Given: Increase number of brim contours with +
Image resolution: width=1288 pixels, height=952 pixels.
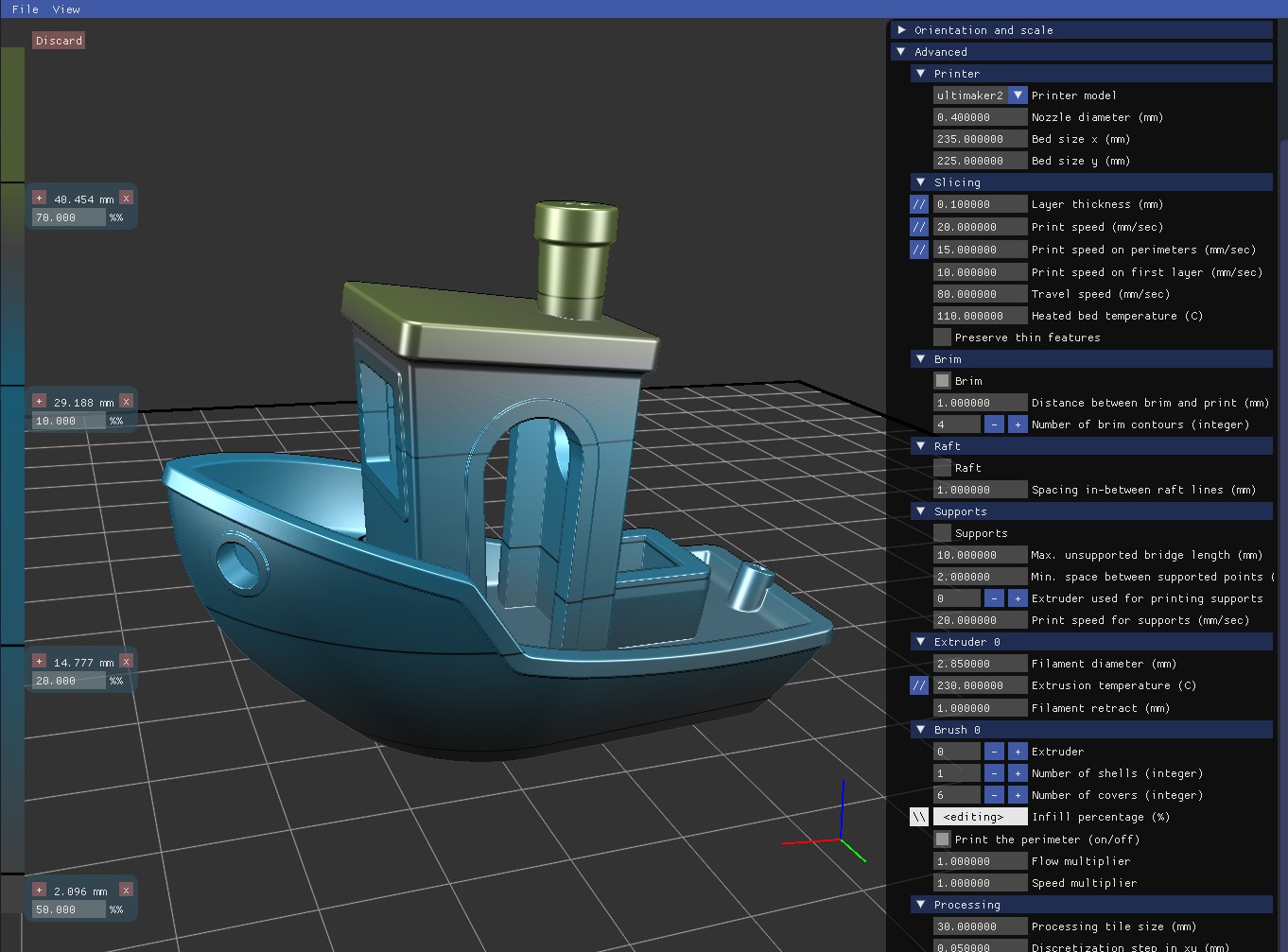Looking at the screenshot, I should [1017, 424].
